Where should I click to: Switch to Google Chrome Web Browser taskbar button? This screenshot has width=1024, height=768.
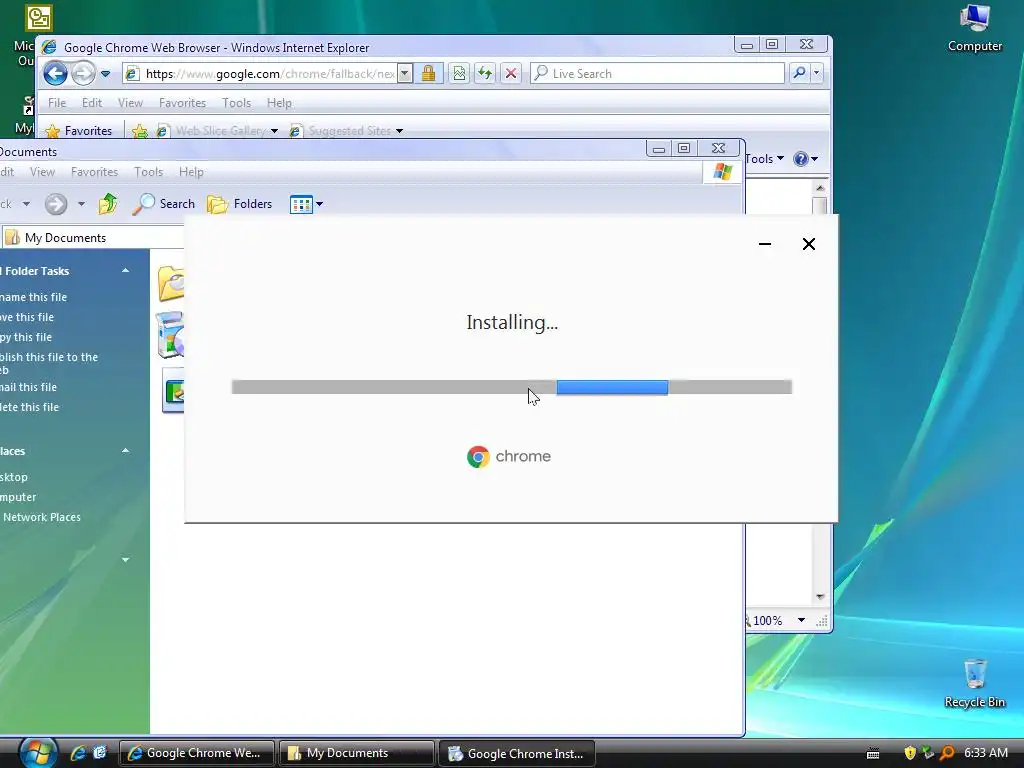click(197, 753)
